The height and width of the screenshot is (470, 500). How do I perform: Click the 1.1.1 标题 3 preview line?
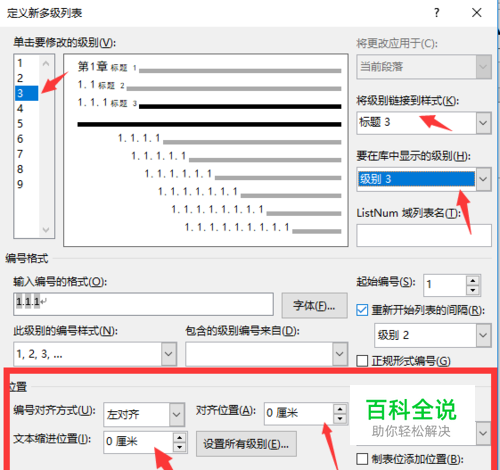[x=209, y=103]
